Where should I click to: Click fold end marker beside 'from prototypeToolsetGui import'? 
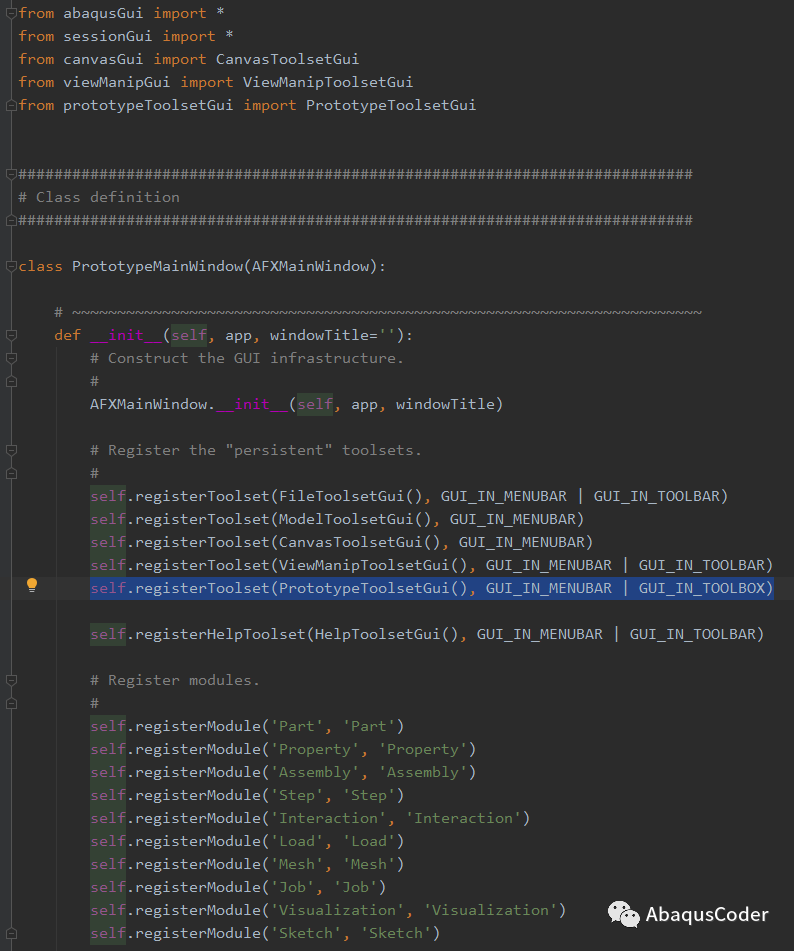pyautogui.click(x=11, y=106)
